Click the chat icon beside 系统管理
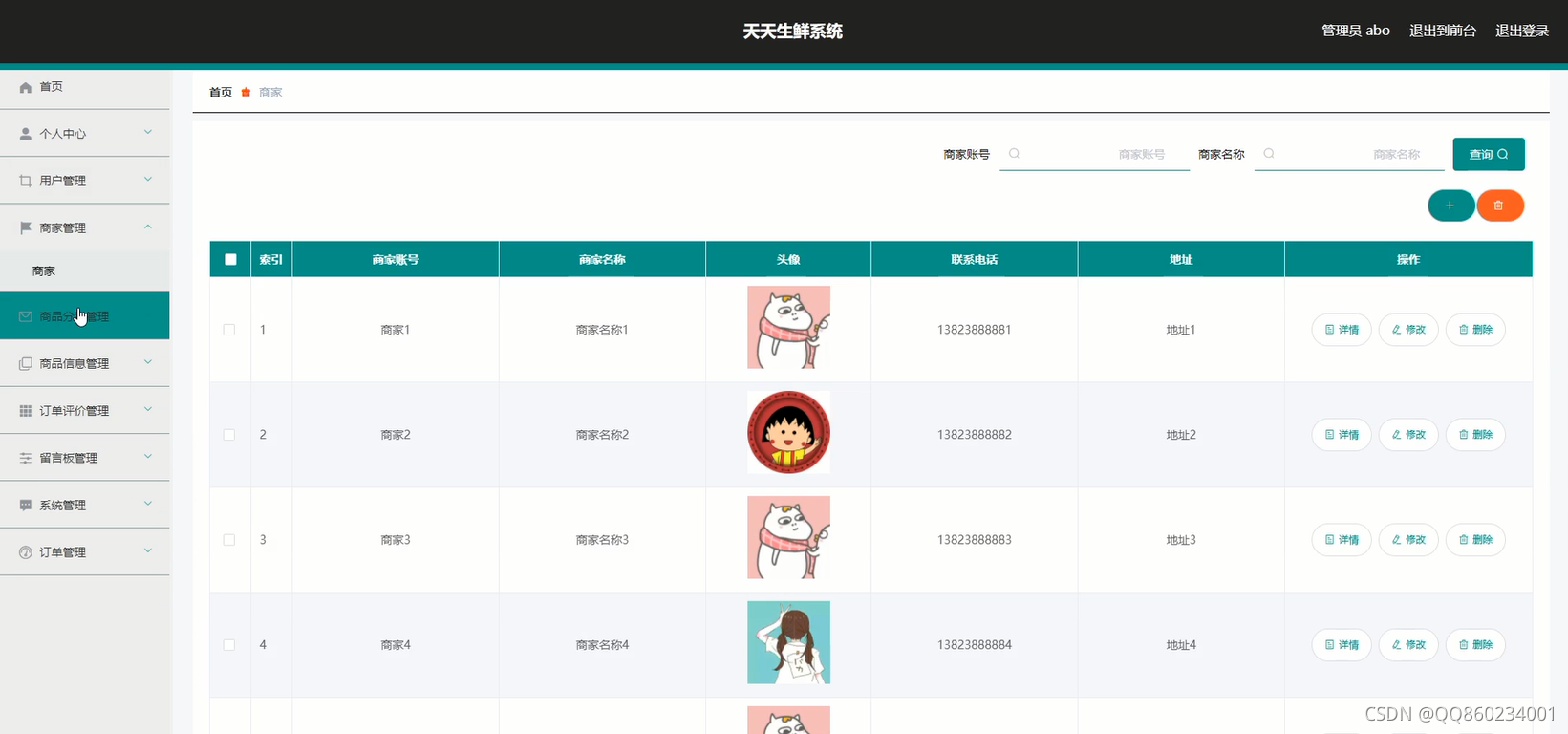 click(x=26, y=505)
